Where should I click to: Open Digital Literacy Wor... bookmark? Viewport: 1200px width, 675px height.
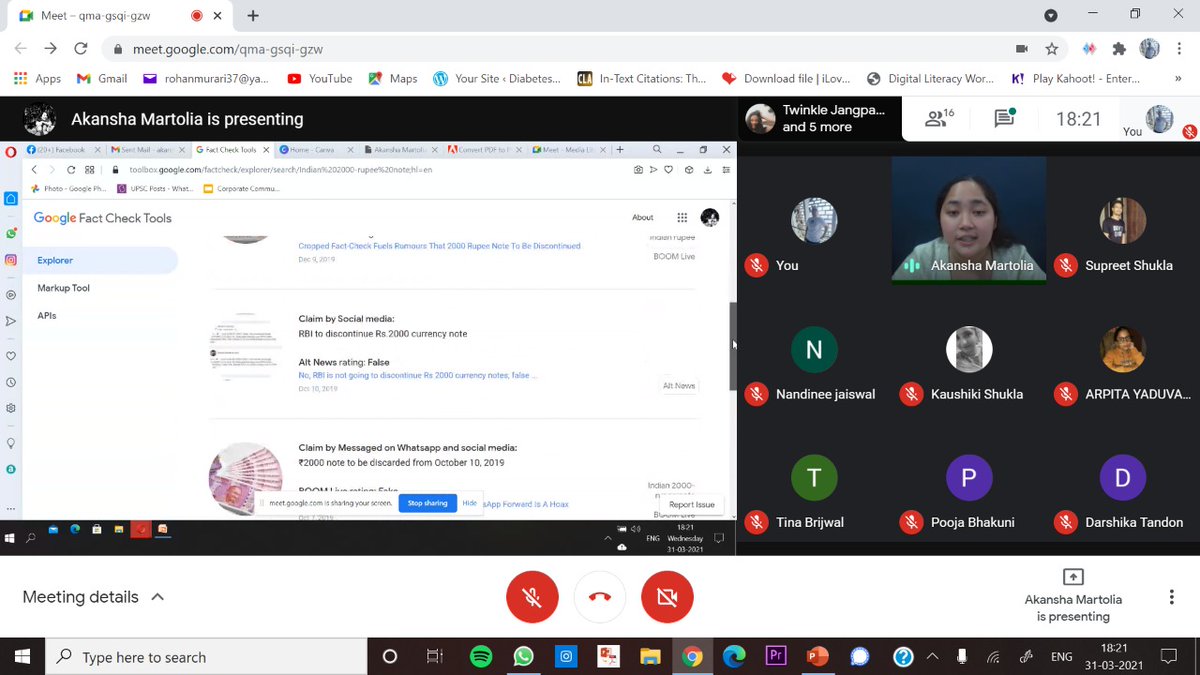(x=929, y=78)
